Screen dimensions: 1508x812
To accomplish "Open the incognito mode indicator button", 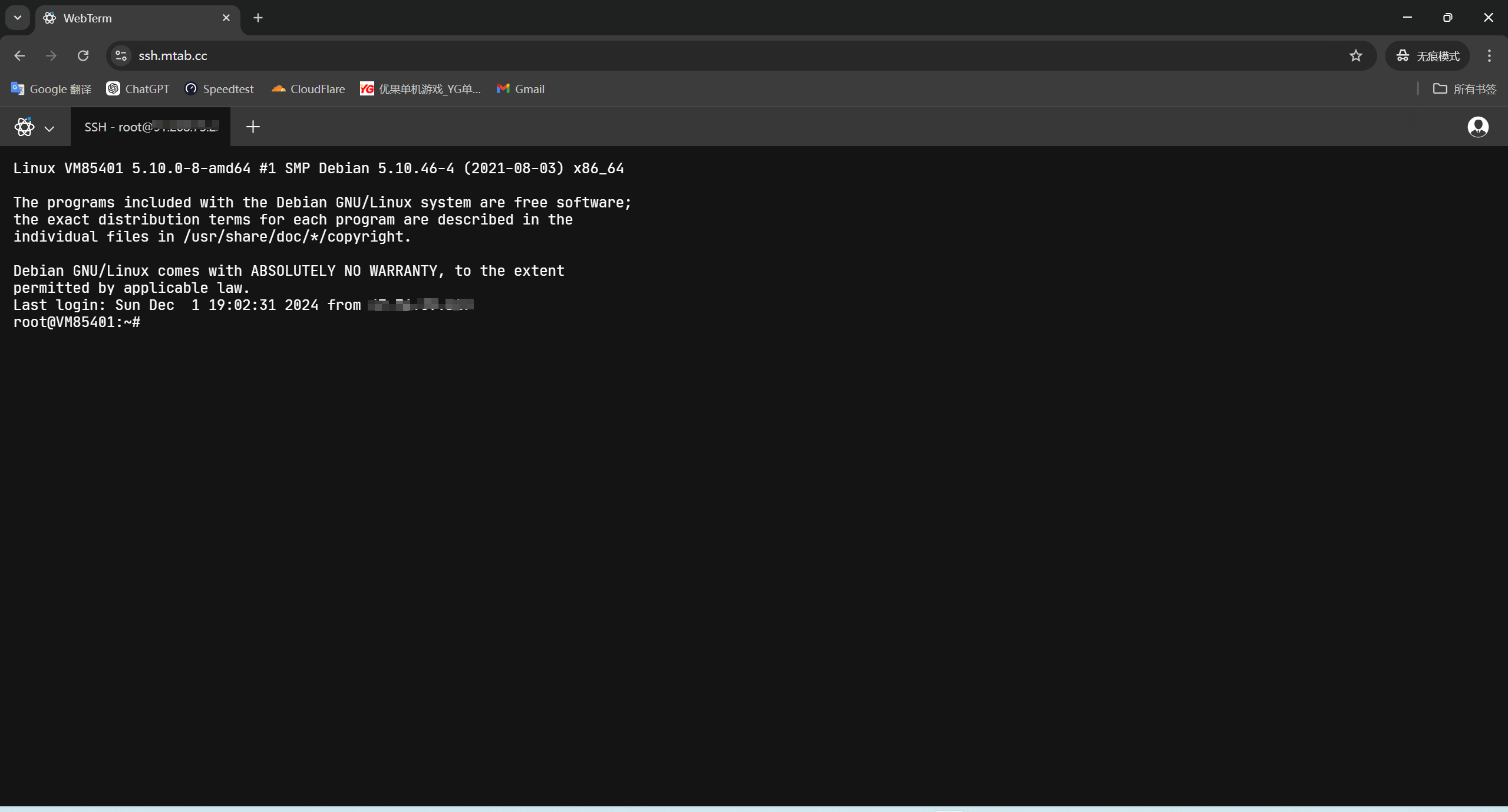I will coord(1427,55).
